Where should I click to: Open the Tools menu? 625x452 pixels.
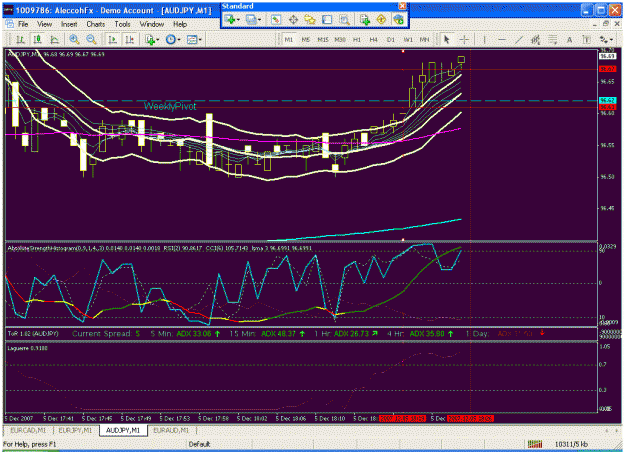point(122,24)
